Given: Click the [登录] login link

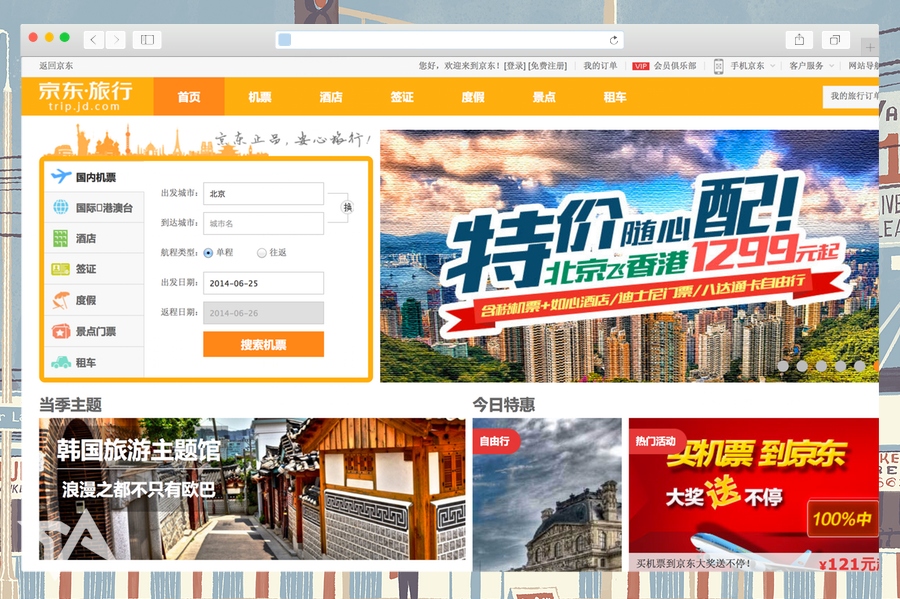Looking at the screenshot, I should [514, 66].
